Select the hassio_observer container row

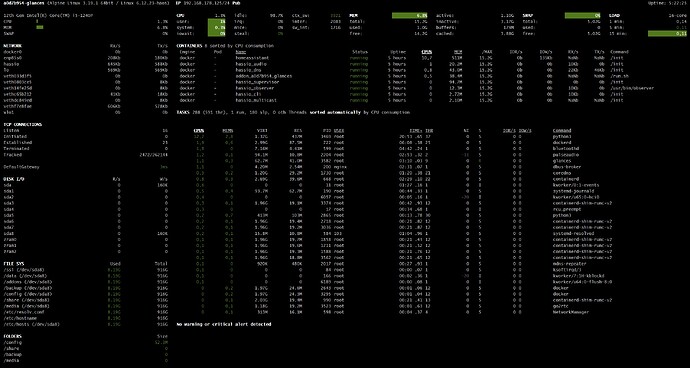pyautogui.click(x=414, y=88)
